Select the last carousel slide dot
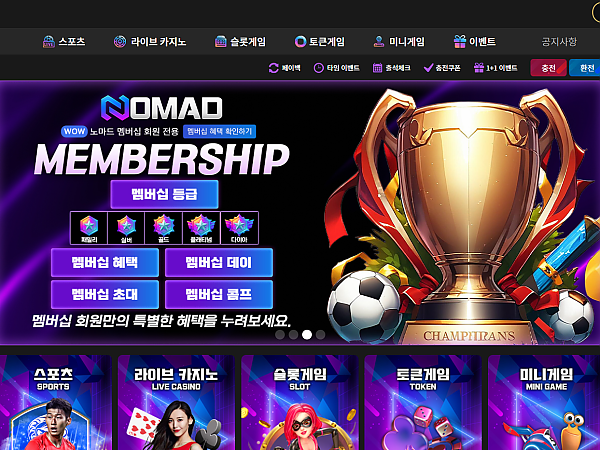This screenshot has height=450, width=600. pyautogui.click(x=321, y=334)
